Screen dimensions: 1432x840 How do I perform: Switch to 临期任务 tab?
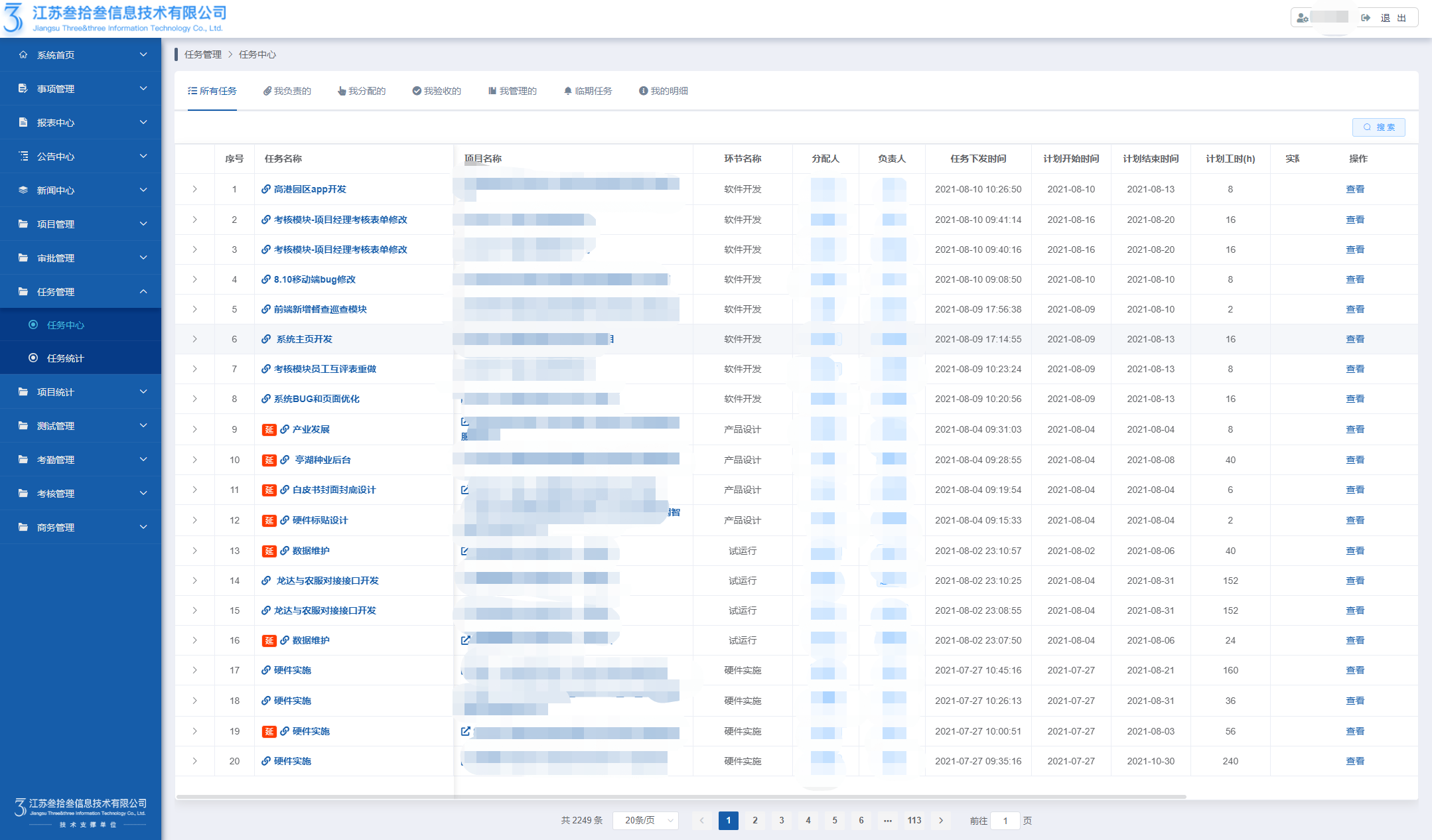[588, 91]
